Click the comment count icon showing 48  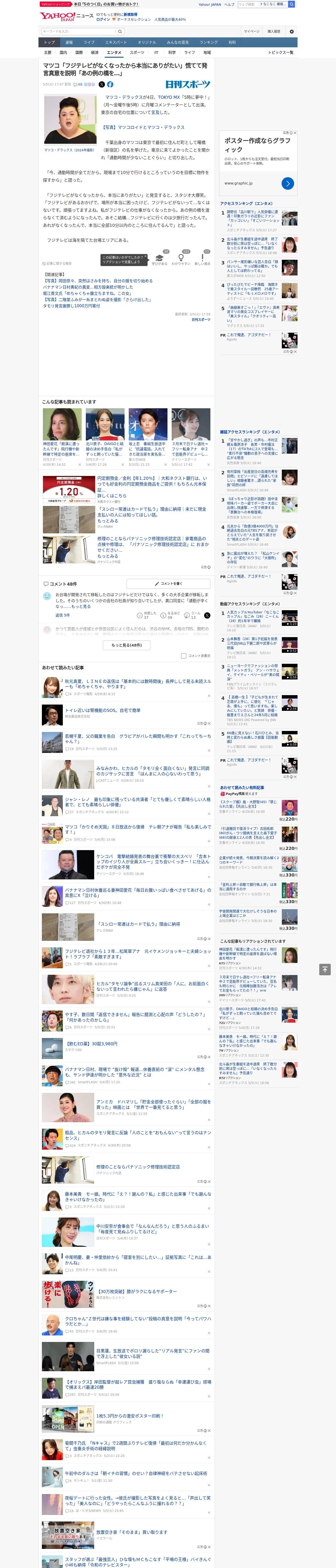pos(77,85)
